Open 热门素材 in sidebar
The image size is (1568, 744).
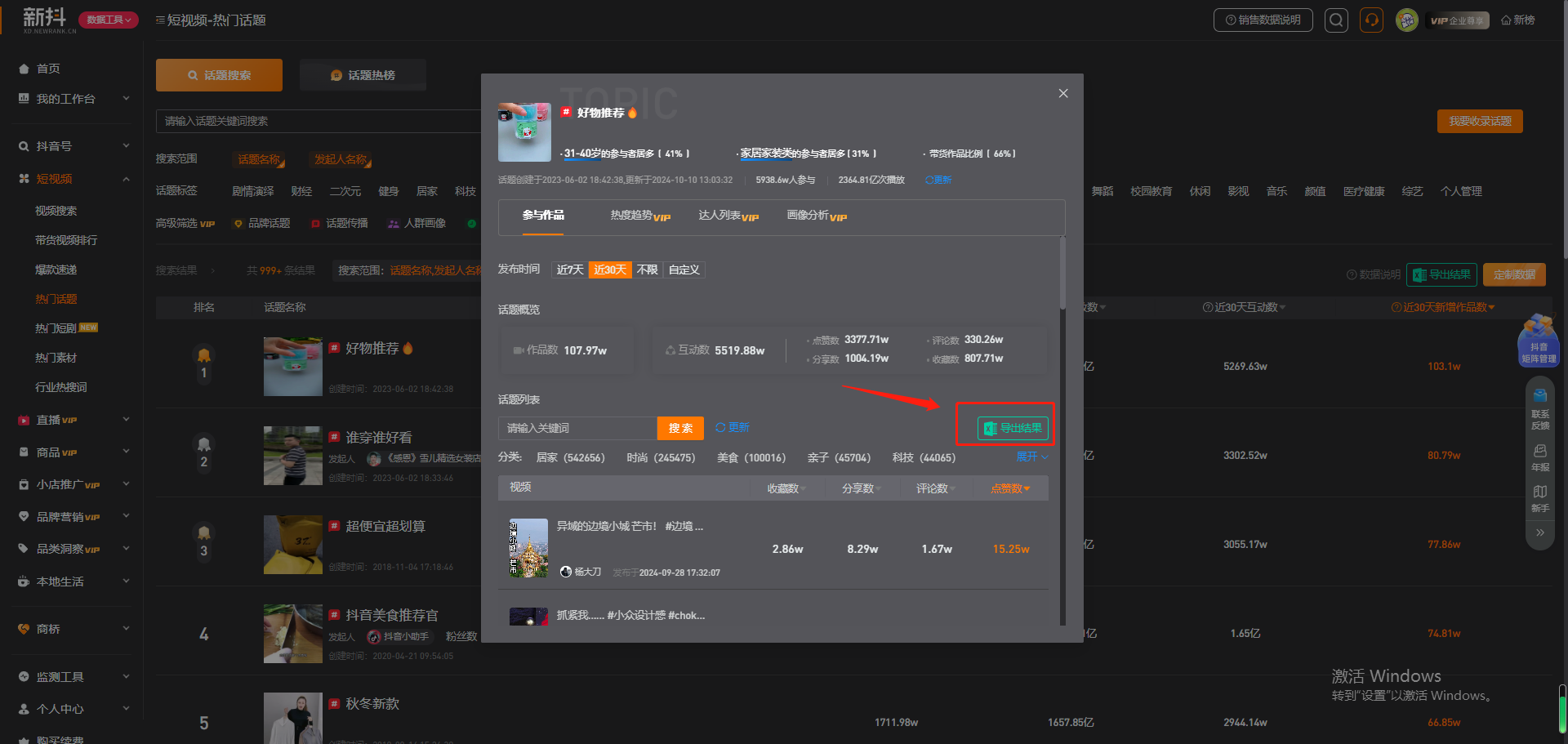56,358
